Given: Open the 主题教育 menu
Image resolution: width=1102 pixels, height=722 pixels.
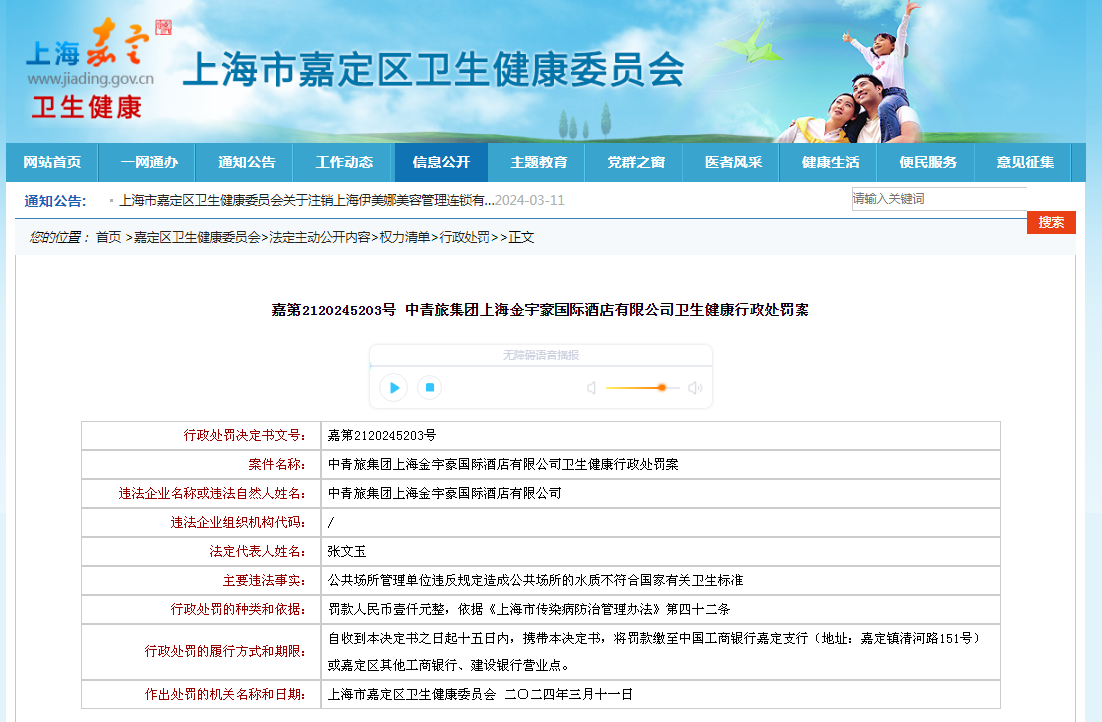Looking at the screenshot, I should (x=538, y=162).
